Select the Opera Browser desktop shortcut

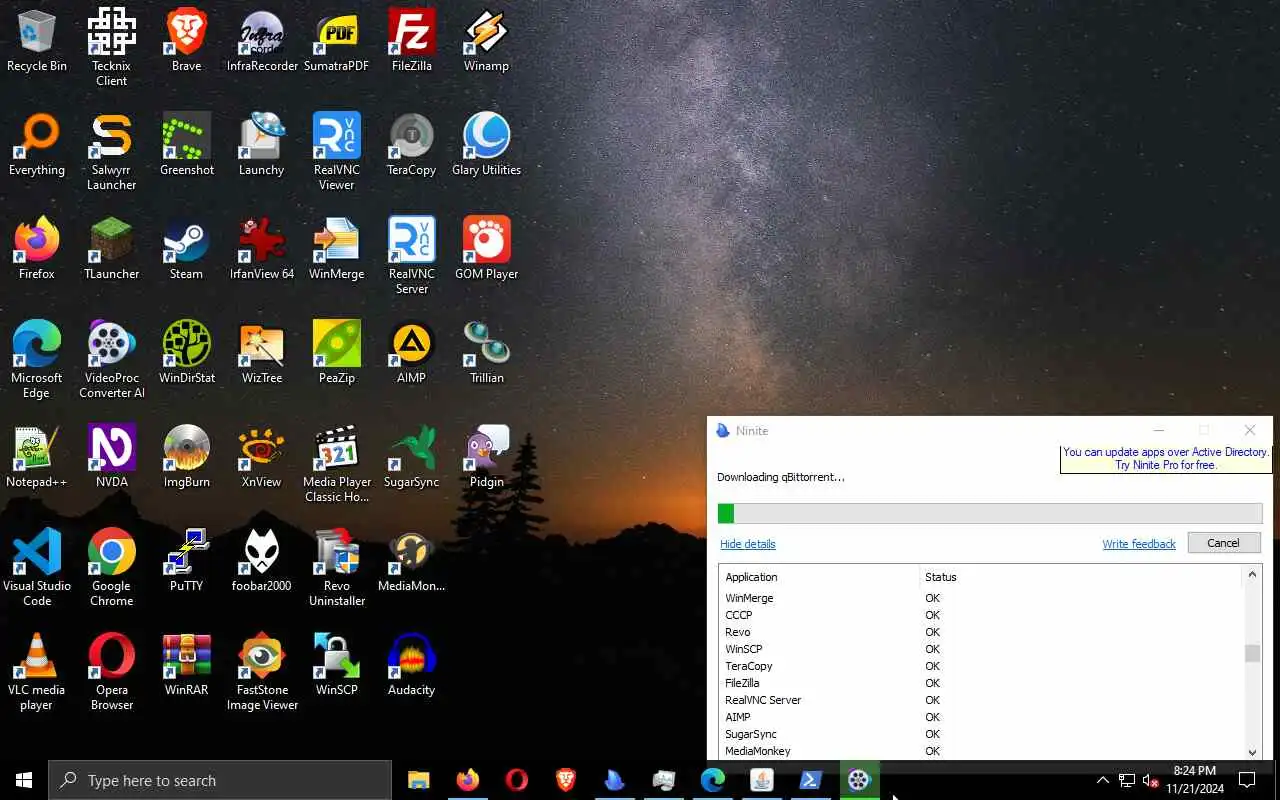pyautogui.click(x=111, y=672)
